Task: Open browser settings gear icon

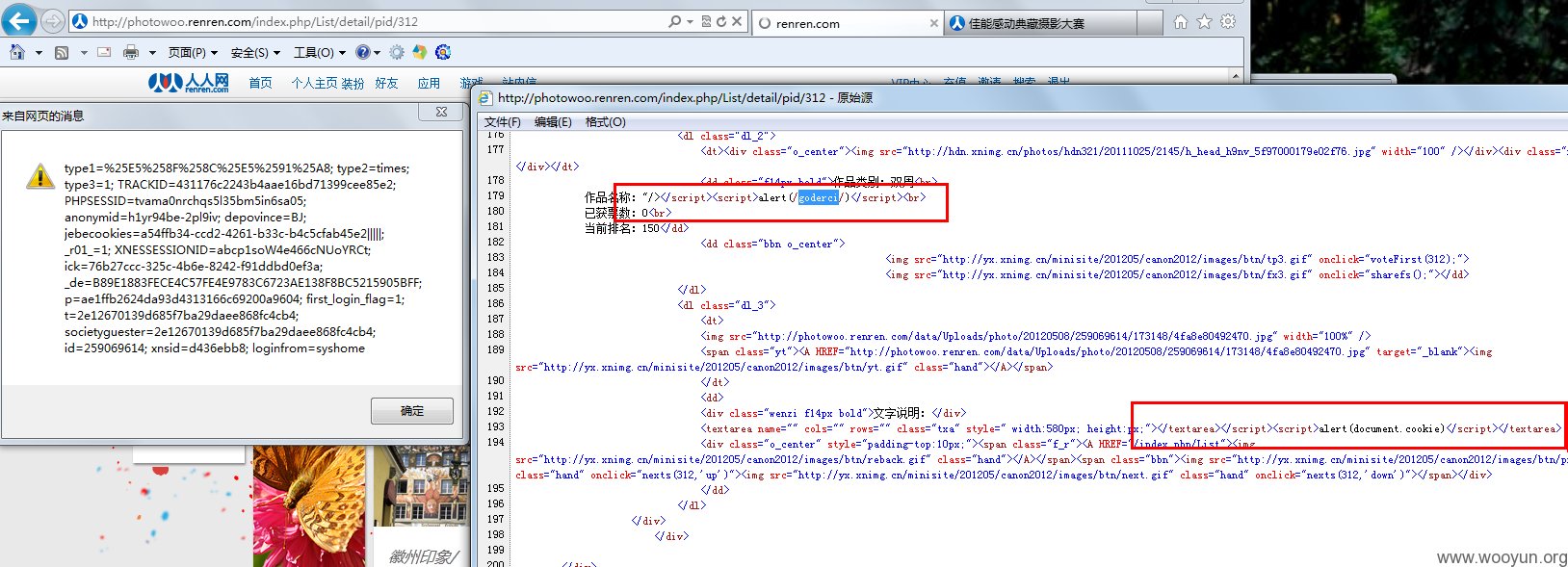Action: (x=1228, y=21)
